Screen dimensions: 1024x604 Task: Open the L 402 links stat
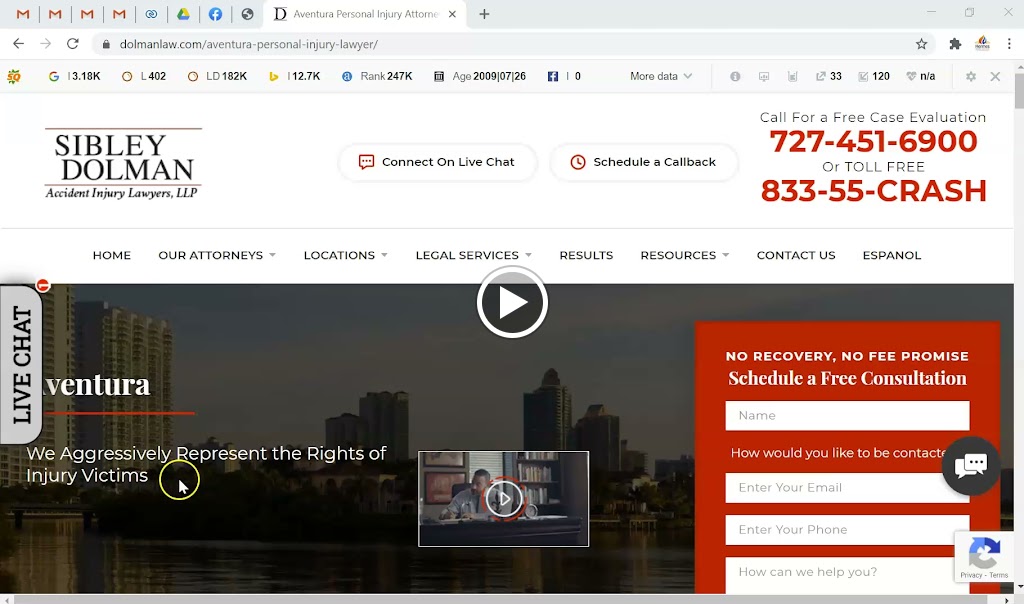[144, 76]
